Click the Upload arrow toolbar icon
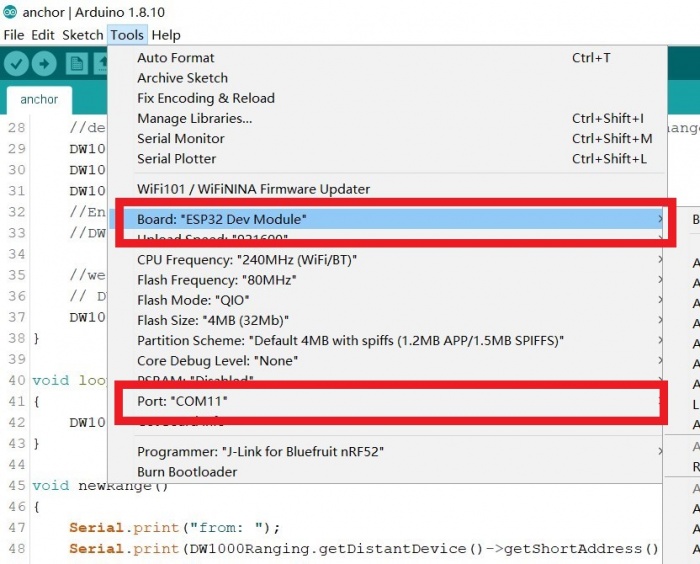Image resolution: width=700 pixels, height=564 pixels. pos(44,64)
